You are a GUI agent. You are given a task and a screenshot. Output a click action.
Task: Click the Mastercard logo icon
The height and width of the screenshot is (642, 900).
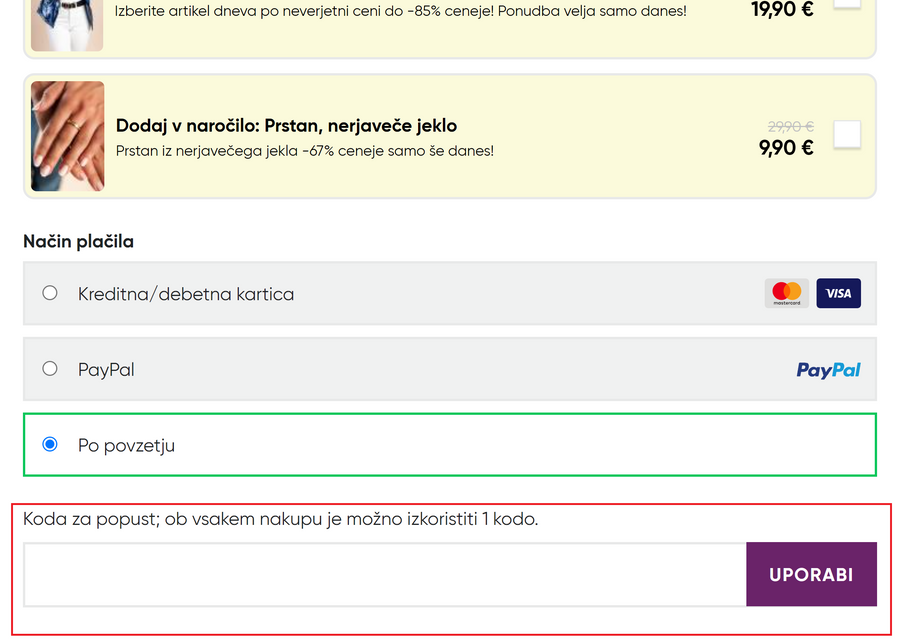click(x=787, y=293)
